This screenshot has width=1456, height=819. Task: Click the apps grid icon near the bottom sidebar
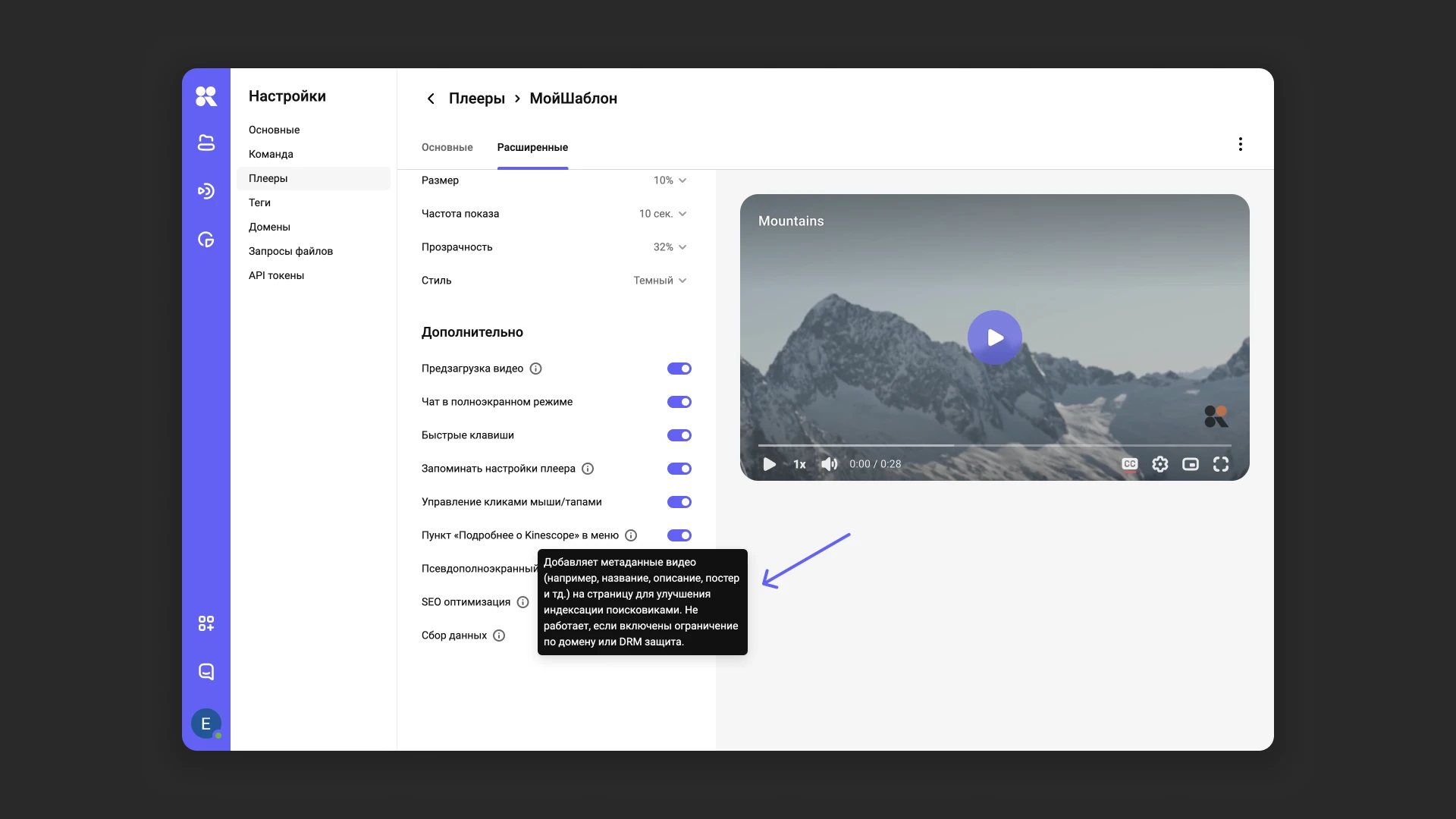206,623
